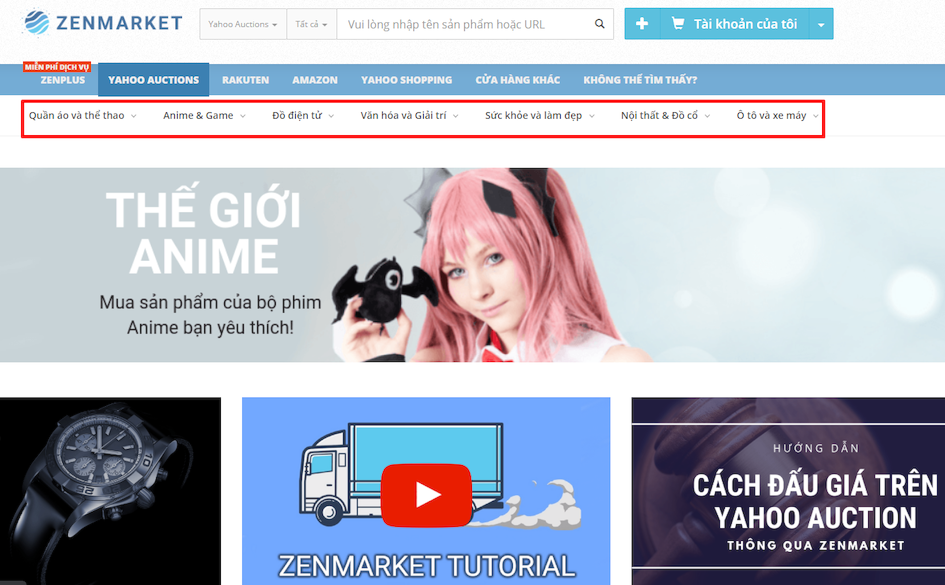Select the YAHOO AUCTIONS tab

click(x=154, y=80)
